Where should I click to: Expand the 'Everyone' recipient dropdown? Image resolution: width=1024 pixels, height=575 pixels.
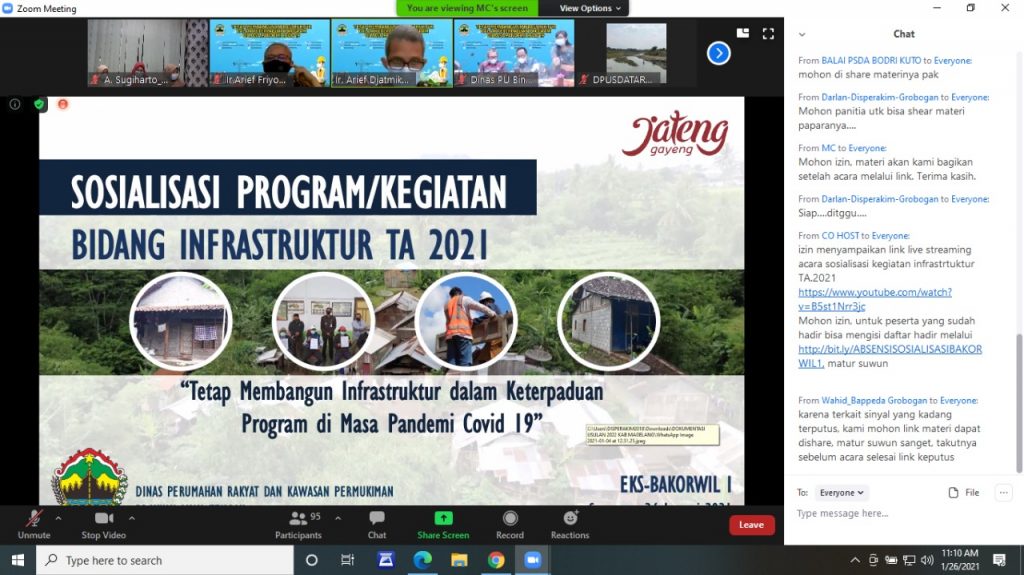(841, 493)
